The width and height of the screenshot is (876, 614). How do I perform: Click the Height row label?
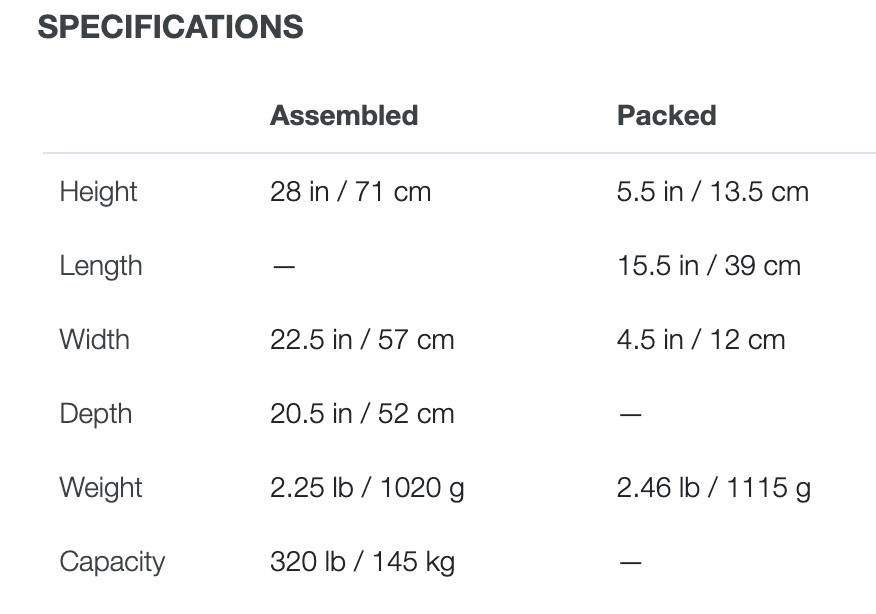coord(98,193)
